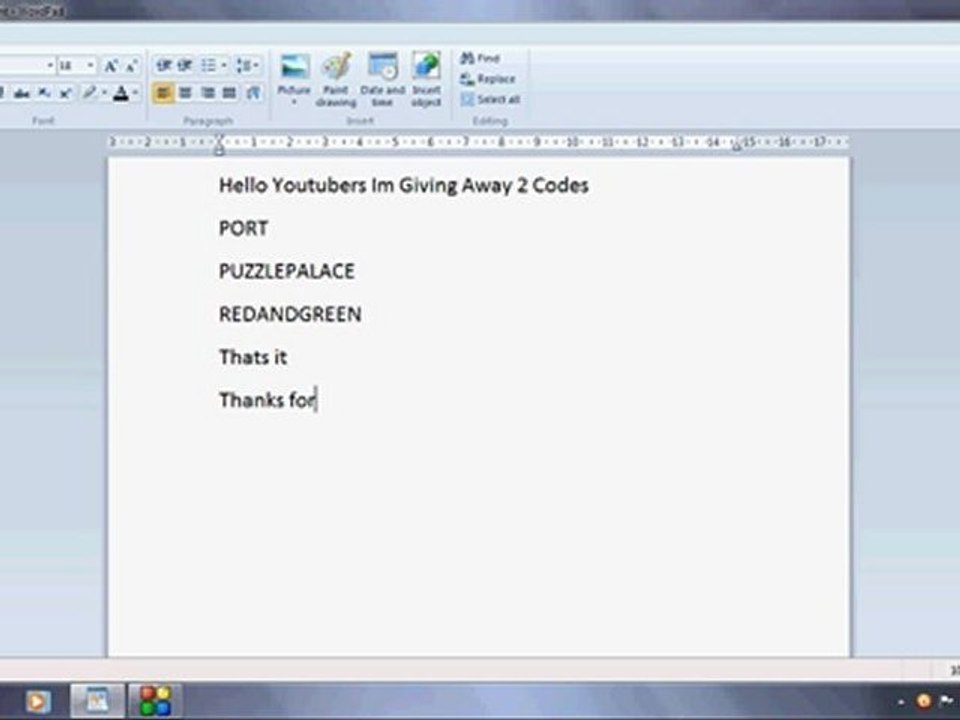Open the Paragraph settings dialog icon

pyautogui.click(x=253, y=93)
